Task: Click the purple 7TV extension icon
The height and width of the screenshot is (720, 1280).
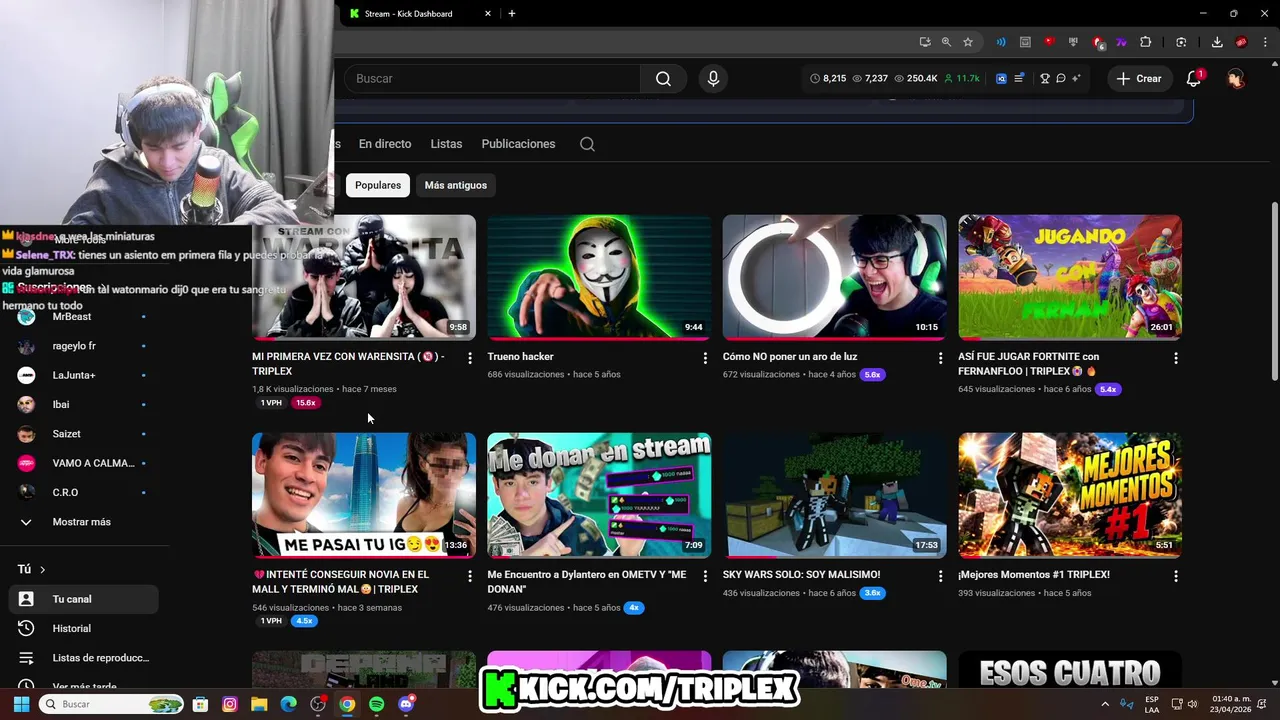Action: coord(1121,42)
